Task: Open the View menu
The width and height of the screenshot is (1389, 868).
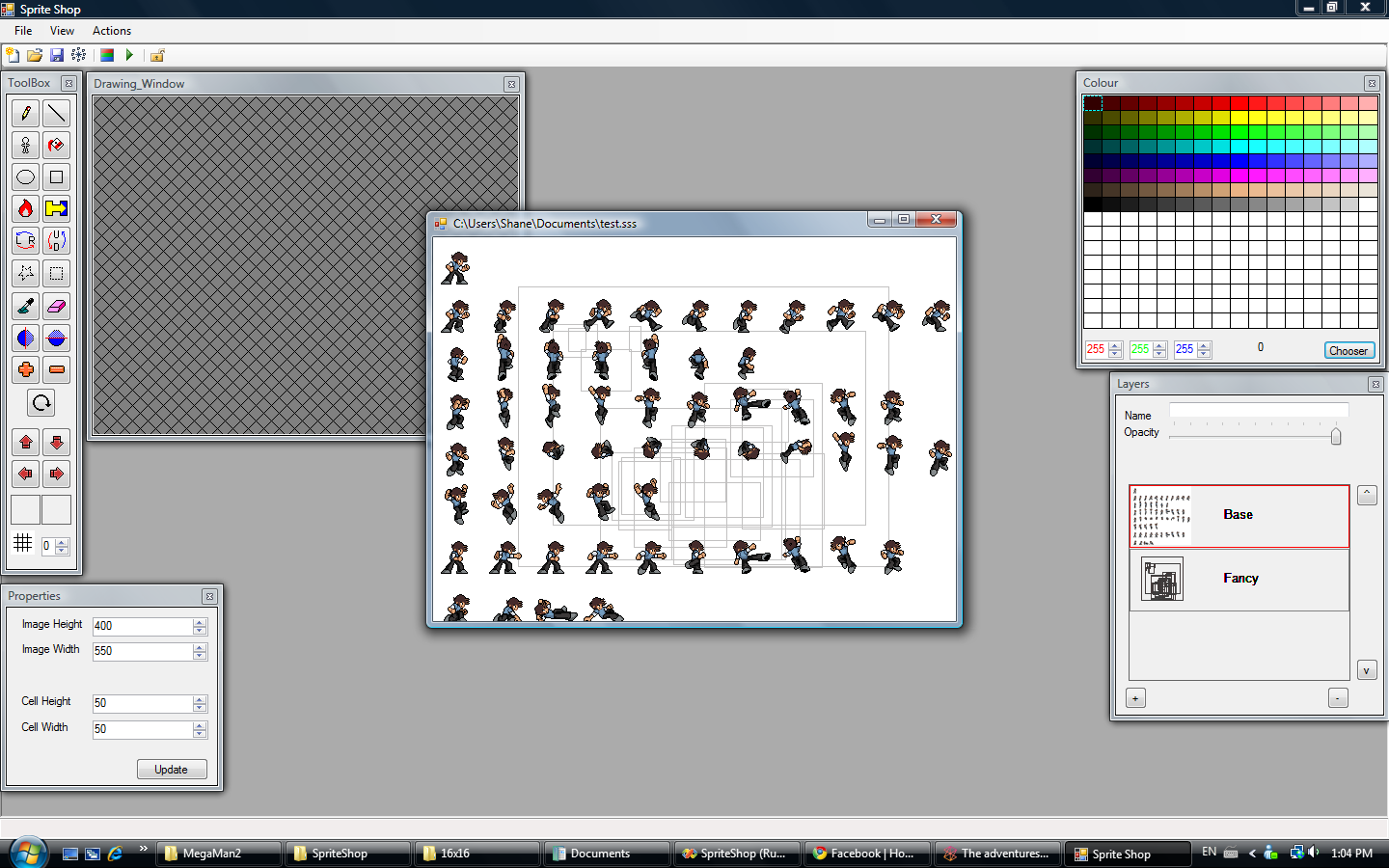Action: pos(62,31)
